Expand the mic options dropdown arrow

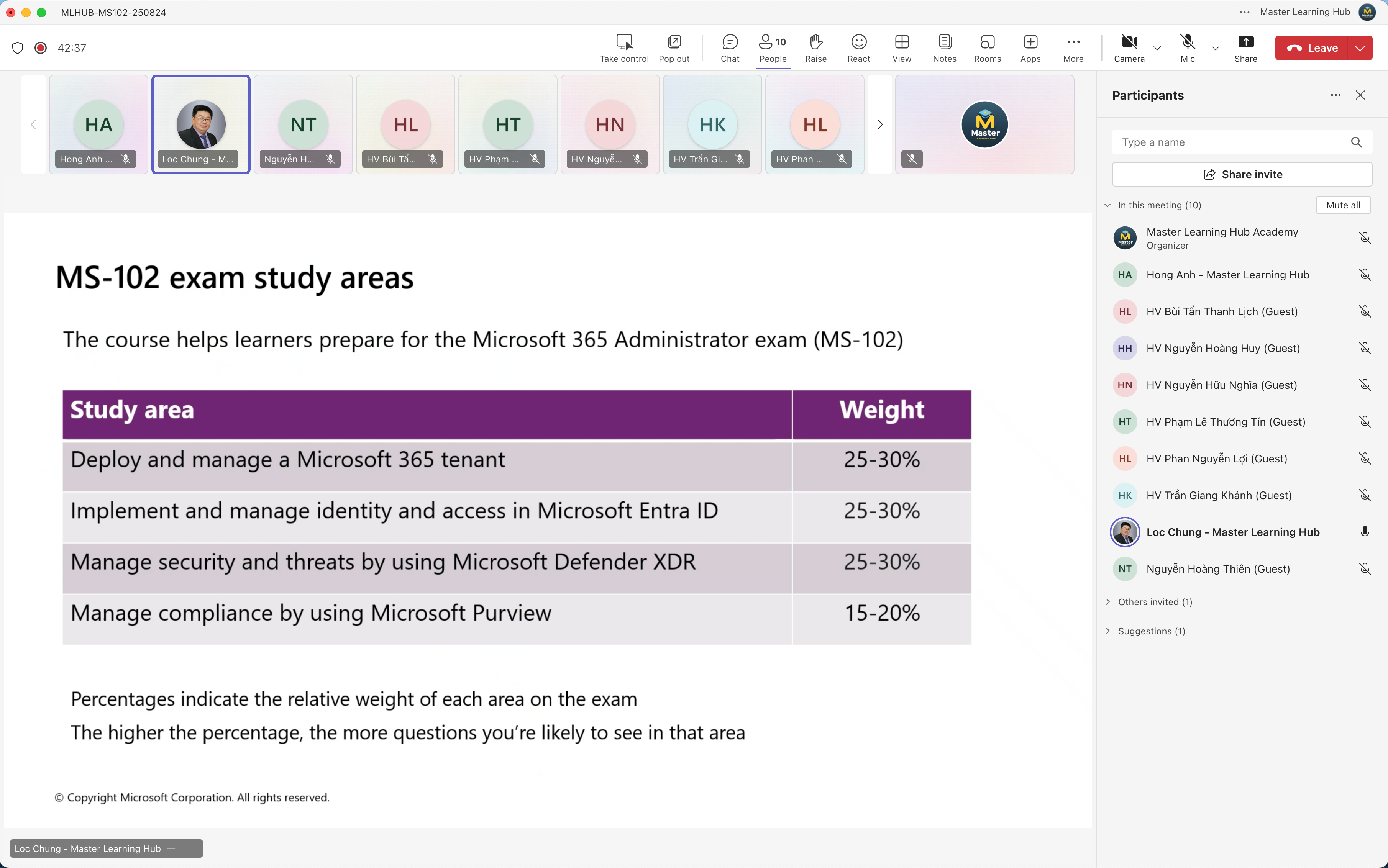[x=1215, y=48]
